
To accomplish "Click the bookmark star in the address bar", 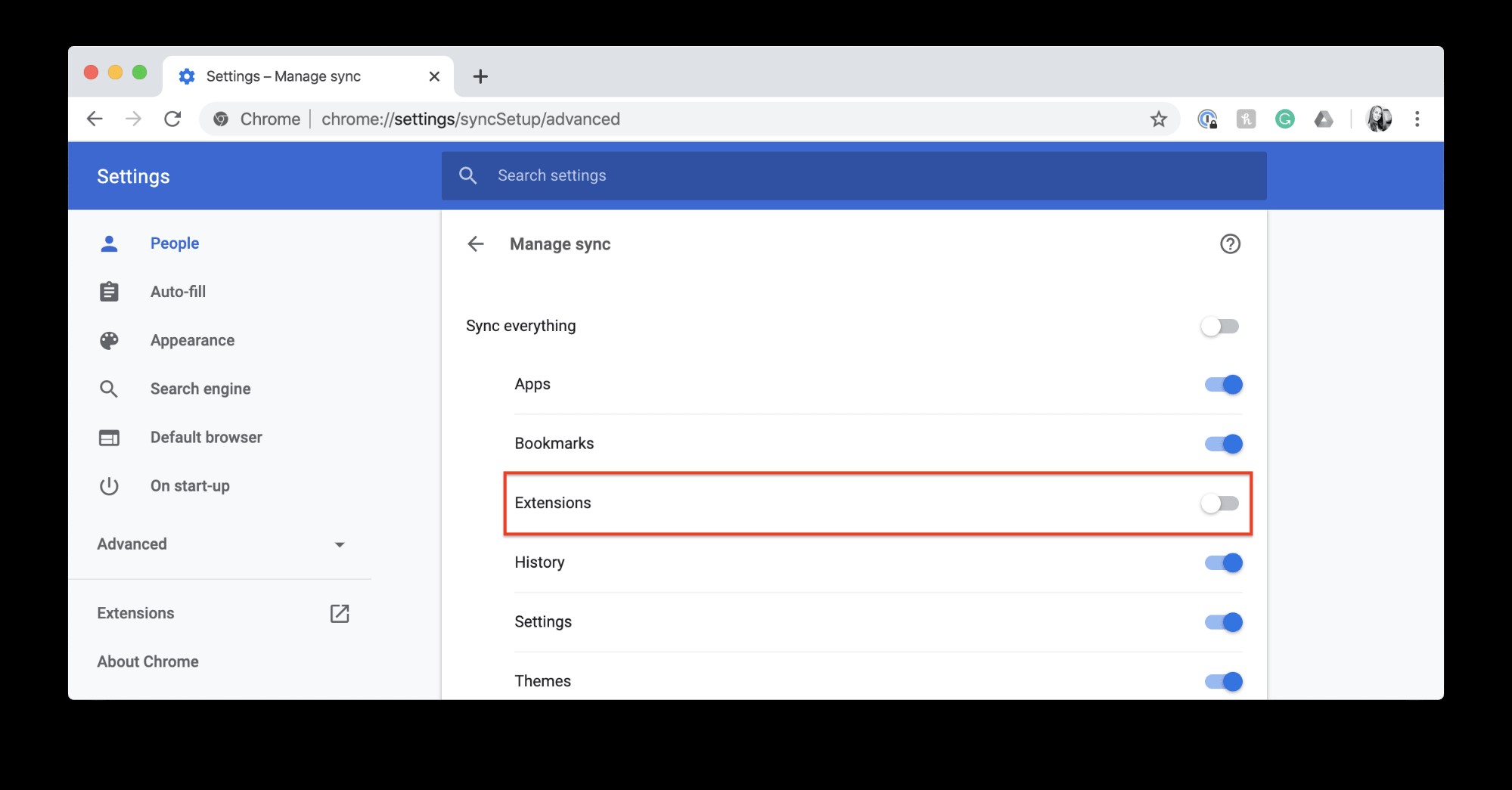I will (x=1158, y=119).
